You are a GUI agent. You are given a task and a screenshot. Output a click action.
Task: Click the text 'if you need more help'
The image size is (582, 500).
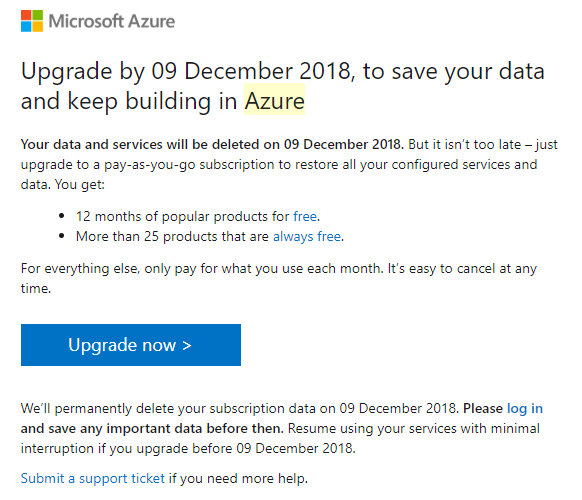click(x=238, y=478)
